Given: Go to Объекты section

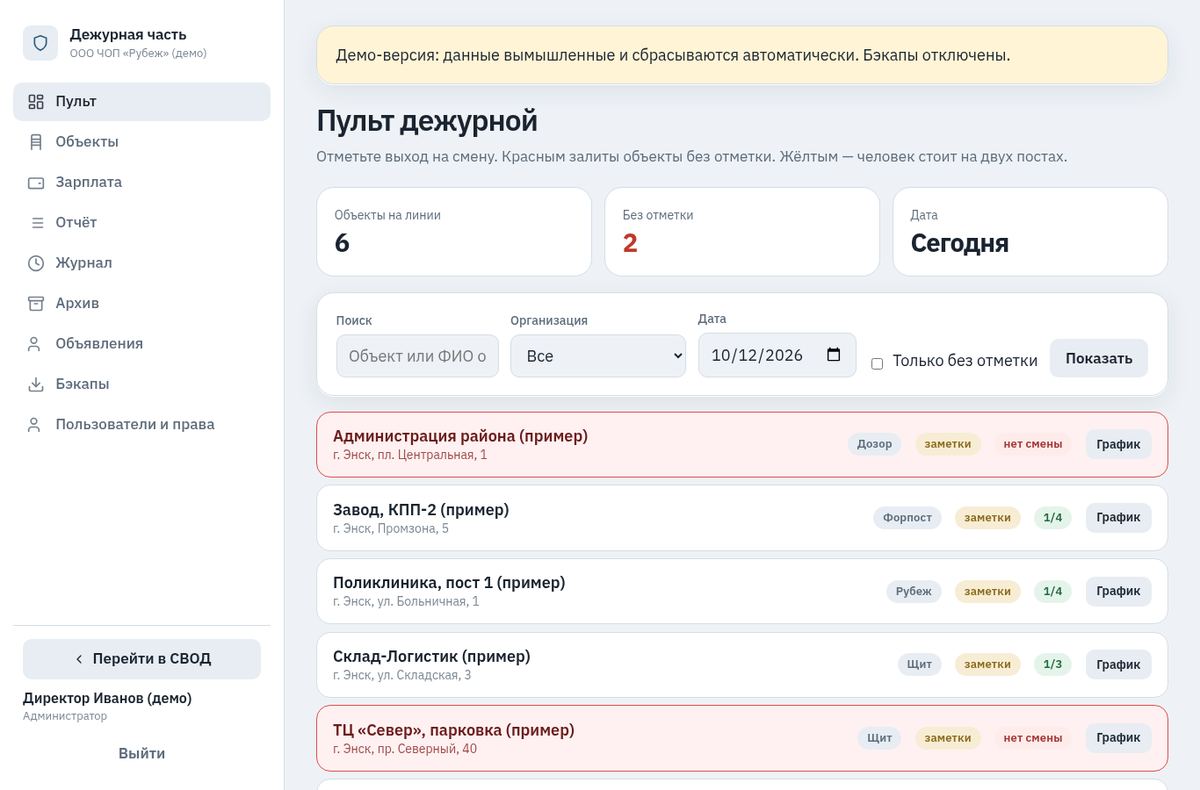Looking at the screenshot, I should pyautogui.click(x=142, y=142).
